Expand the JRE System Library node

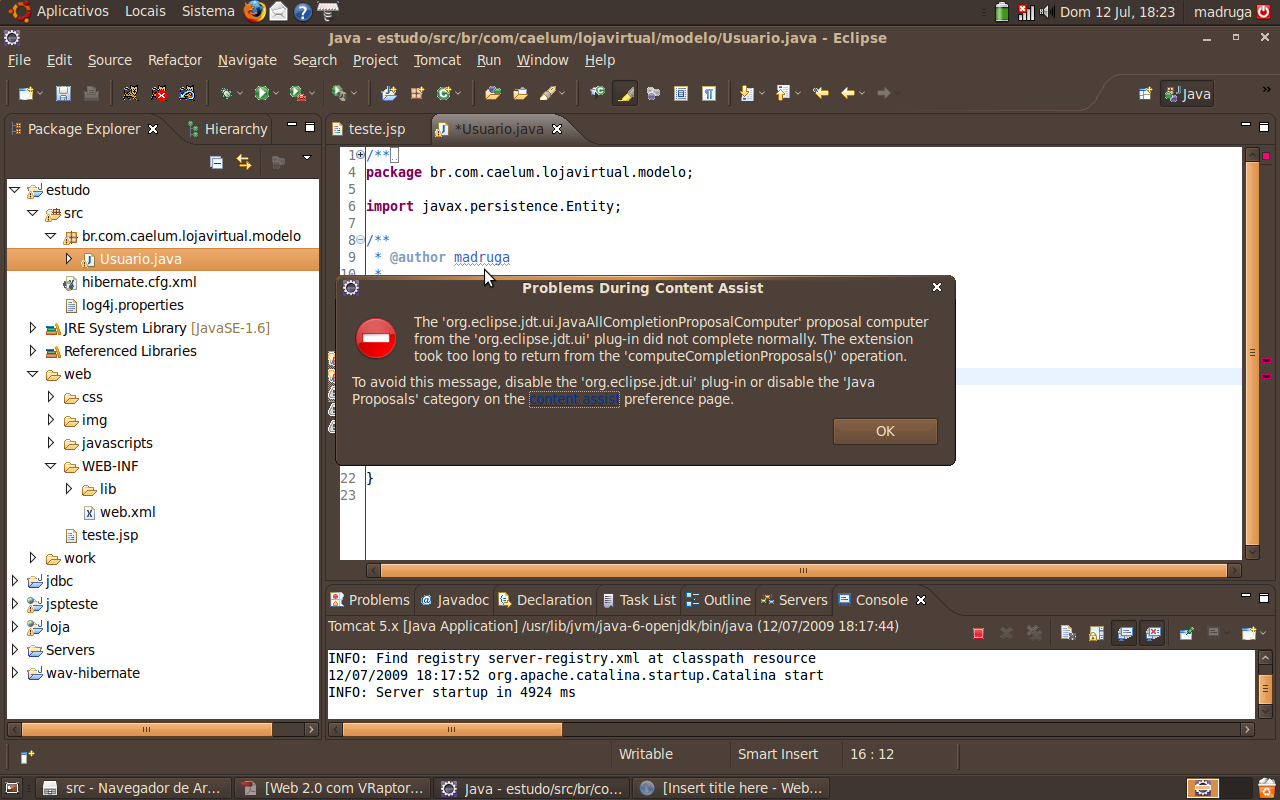coord(33,328)
